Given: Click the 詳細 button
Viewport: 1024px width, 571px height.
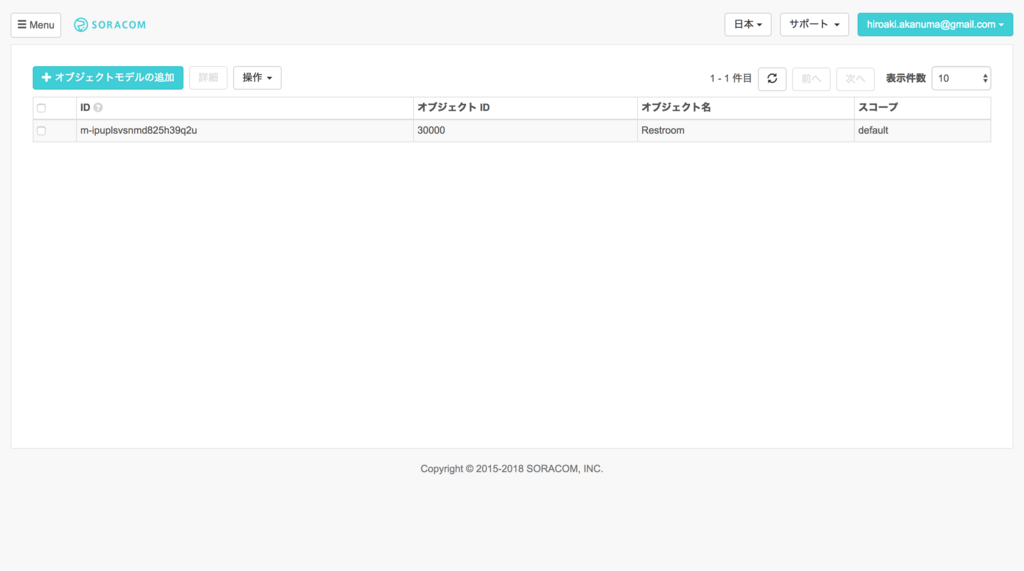Looking at the screenshot, I should click(x=208, y=77).
